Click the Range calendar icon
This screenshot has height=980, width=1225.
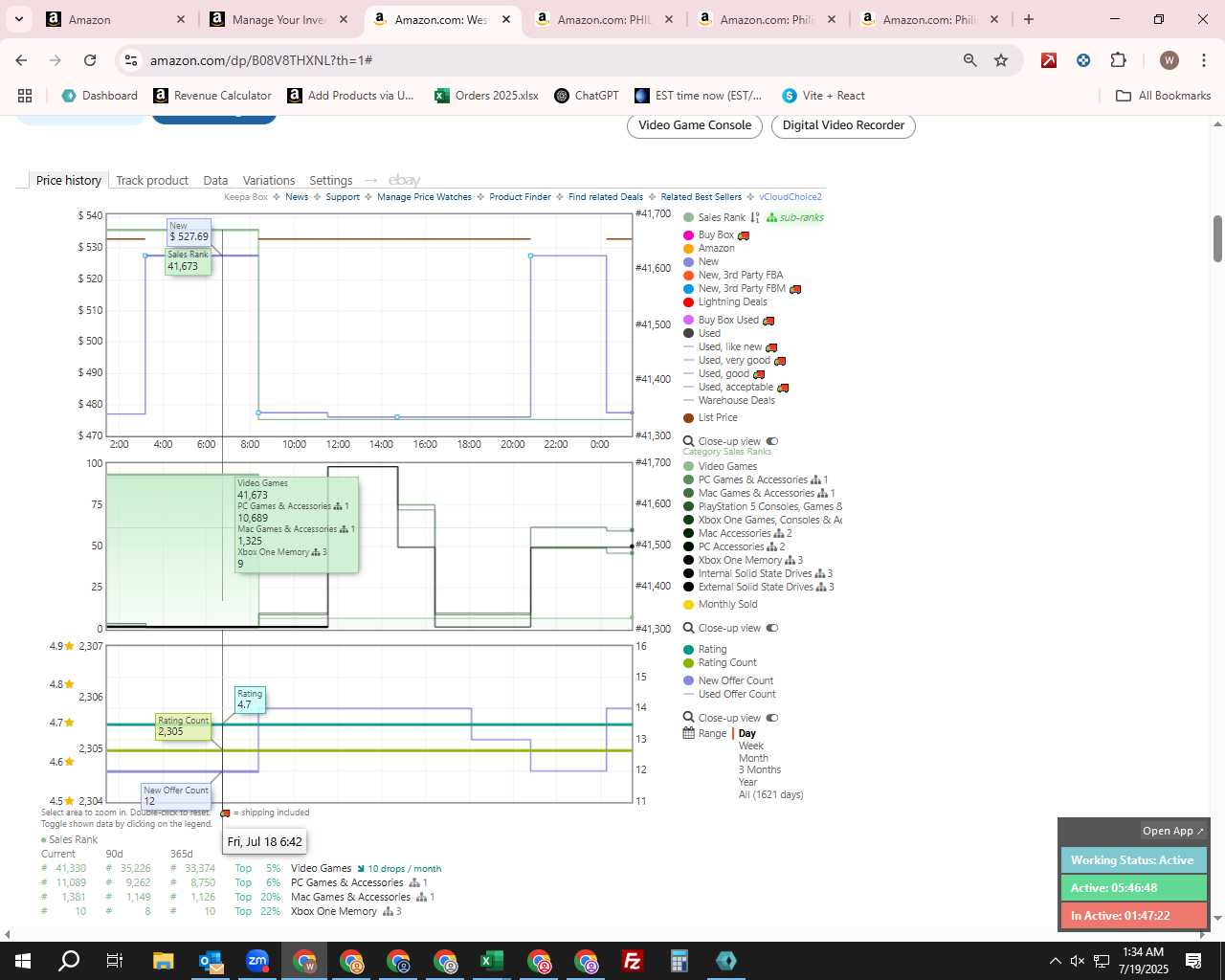click(688, 733)
